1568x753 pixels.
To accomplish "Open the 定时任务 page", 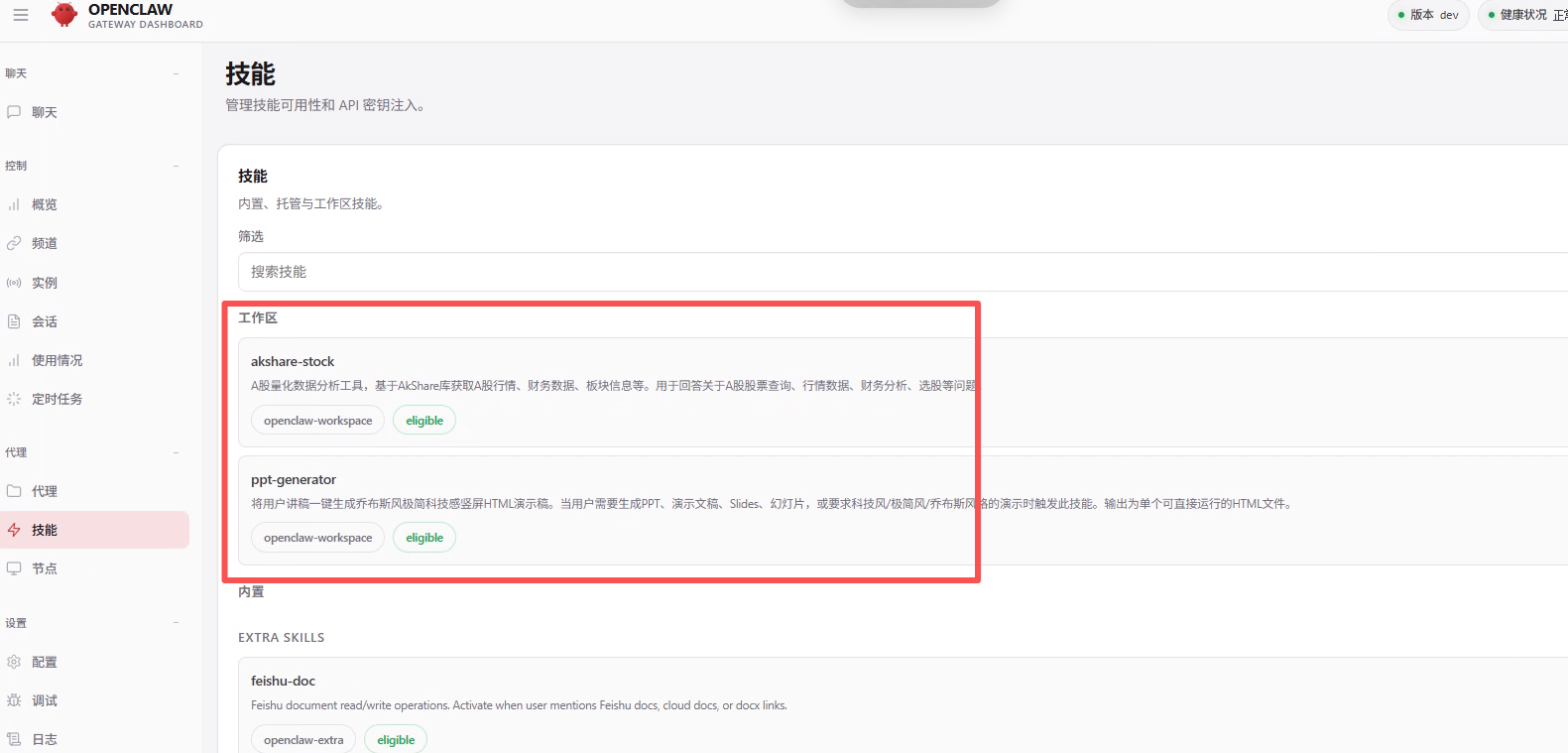I will (94, 399).
